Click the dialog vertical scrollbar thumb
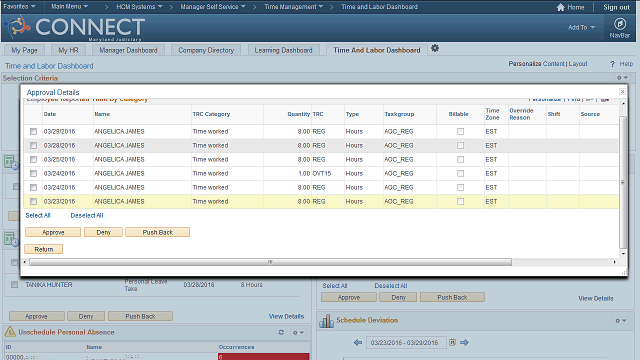This screenshot has width=640, height=360. tap(623, 182)
